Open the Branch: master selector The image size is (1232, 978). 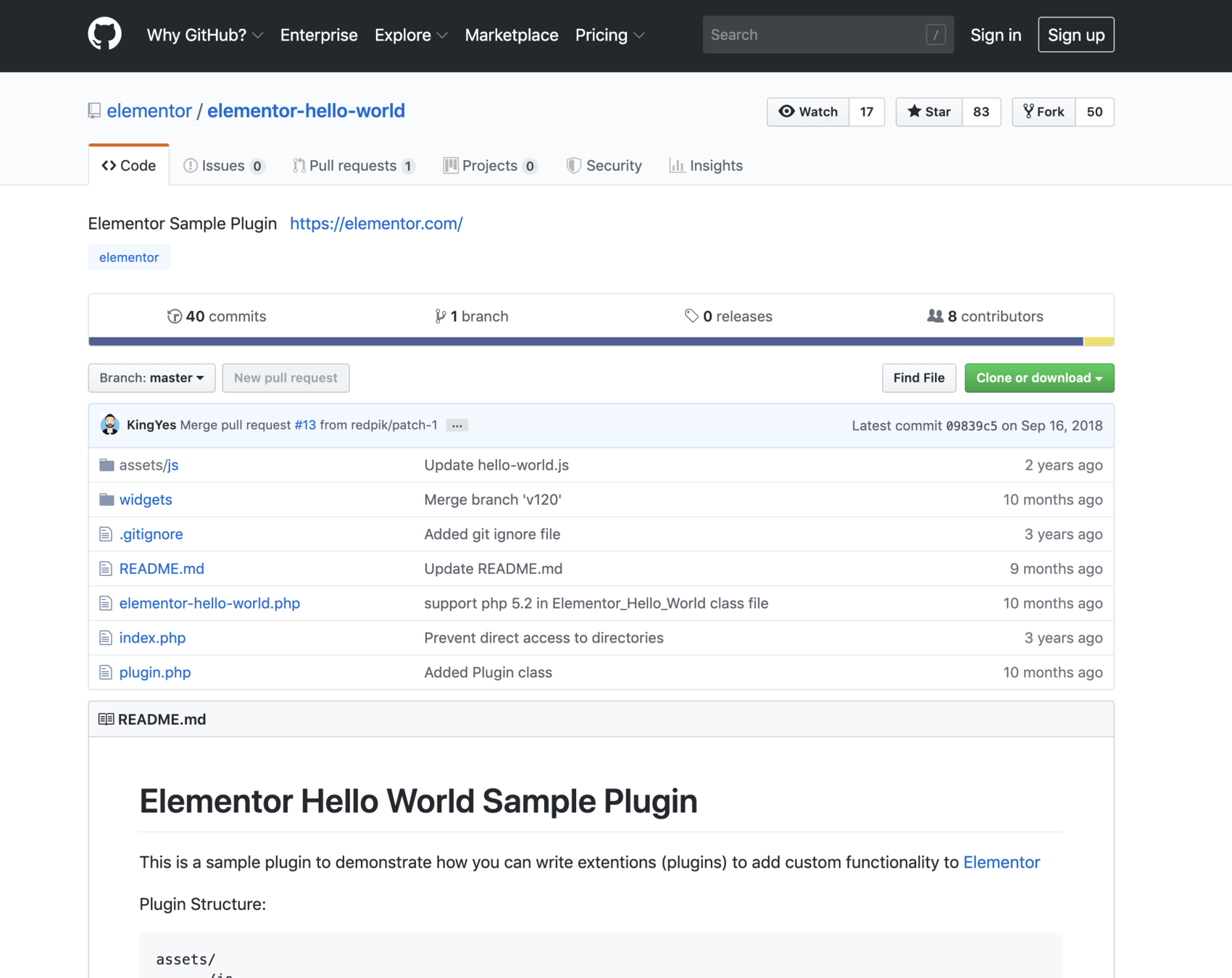[151, 378]
